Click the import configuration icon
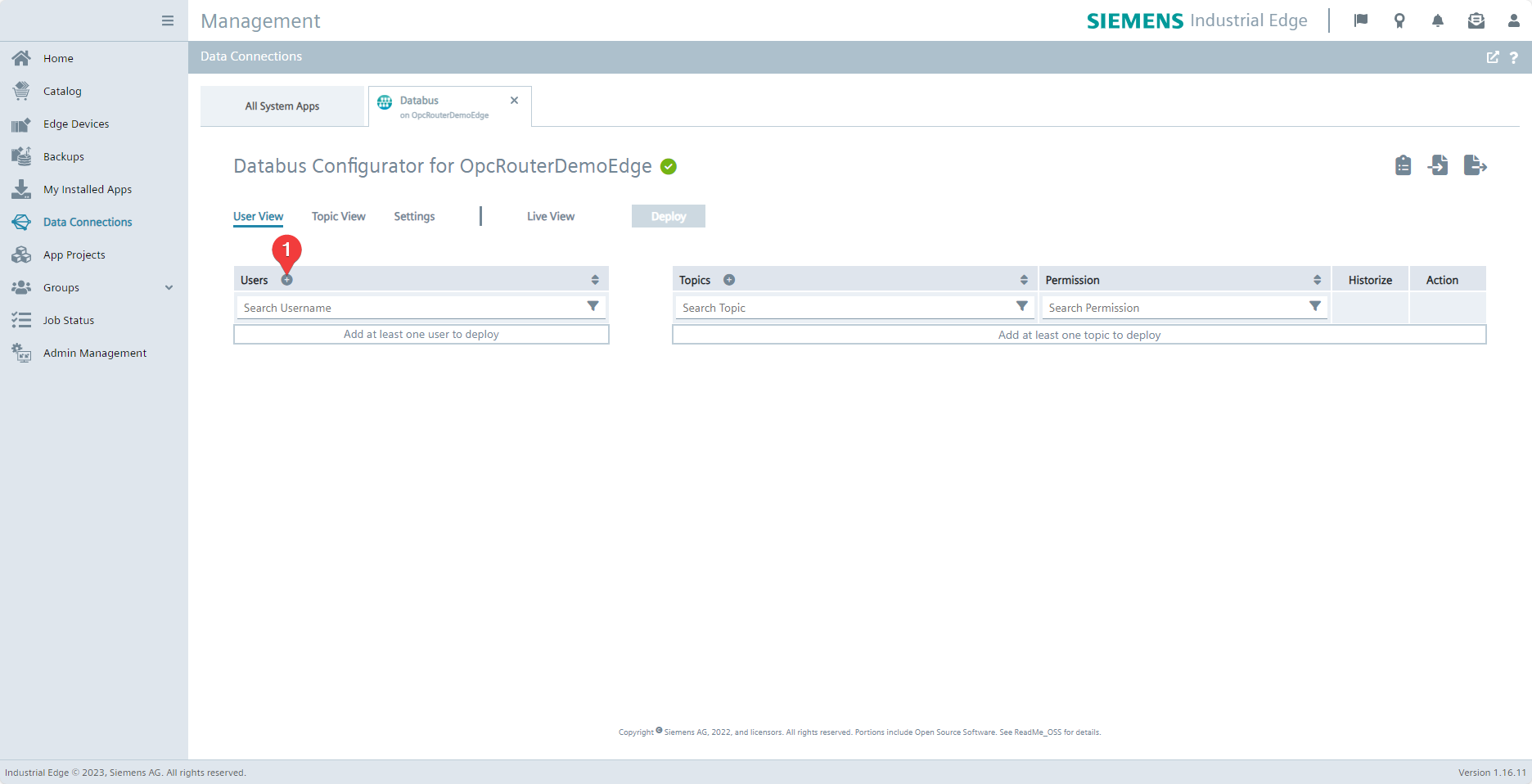 1438,166
